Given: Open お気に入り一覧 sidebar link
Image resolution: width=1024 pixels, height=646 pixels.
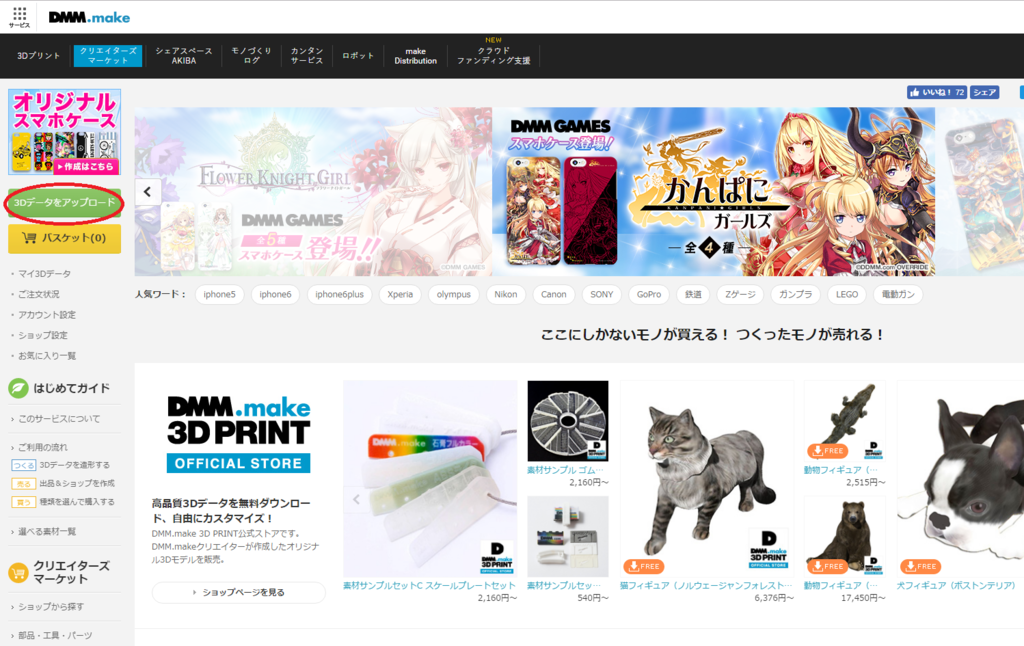Looking at the screenshot, I should (47, 356).
